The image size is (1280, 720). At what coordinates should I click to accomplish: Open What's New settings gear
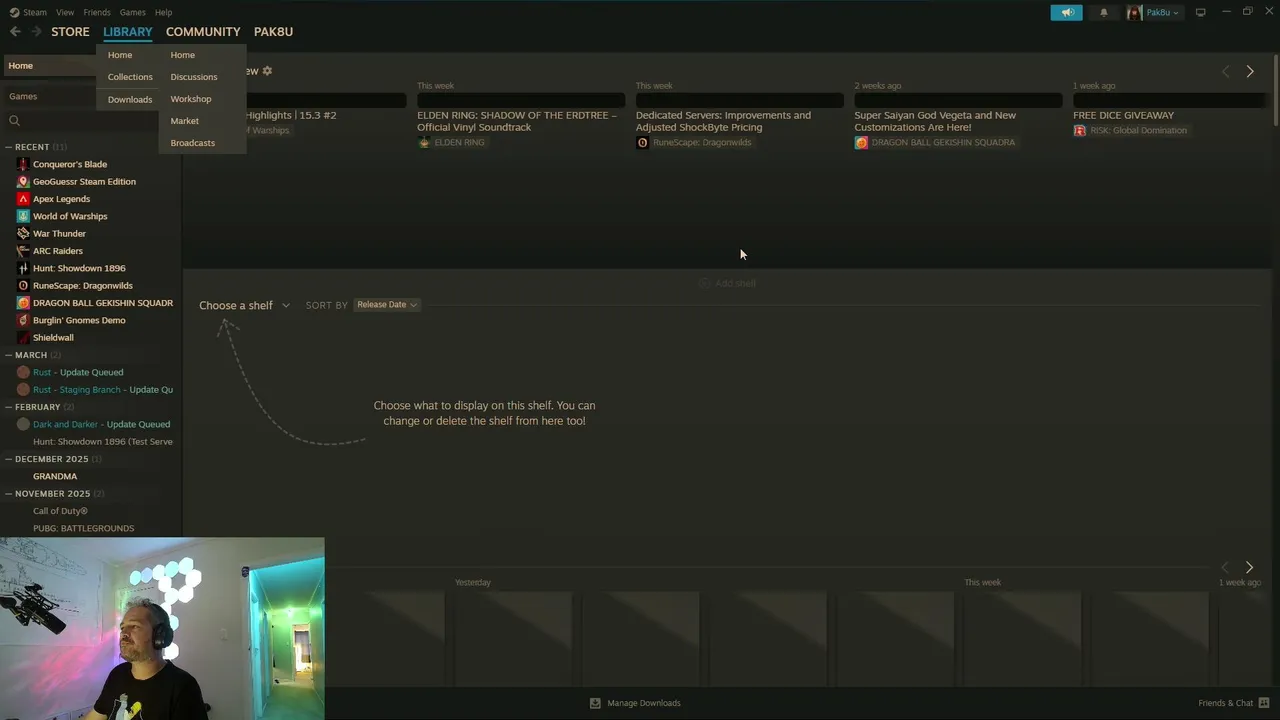(x=267, y=71)
